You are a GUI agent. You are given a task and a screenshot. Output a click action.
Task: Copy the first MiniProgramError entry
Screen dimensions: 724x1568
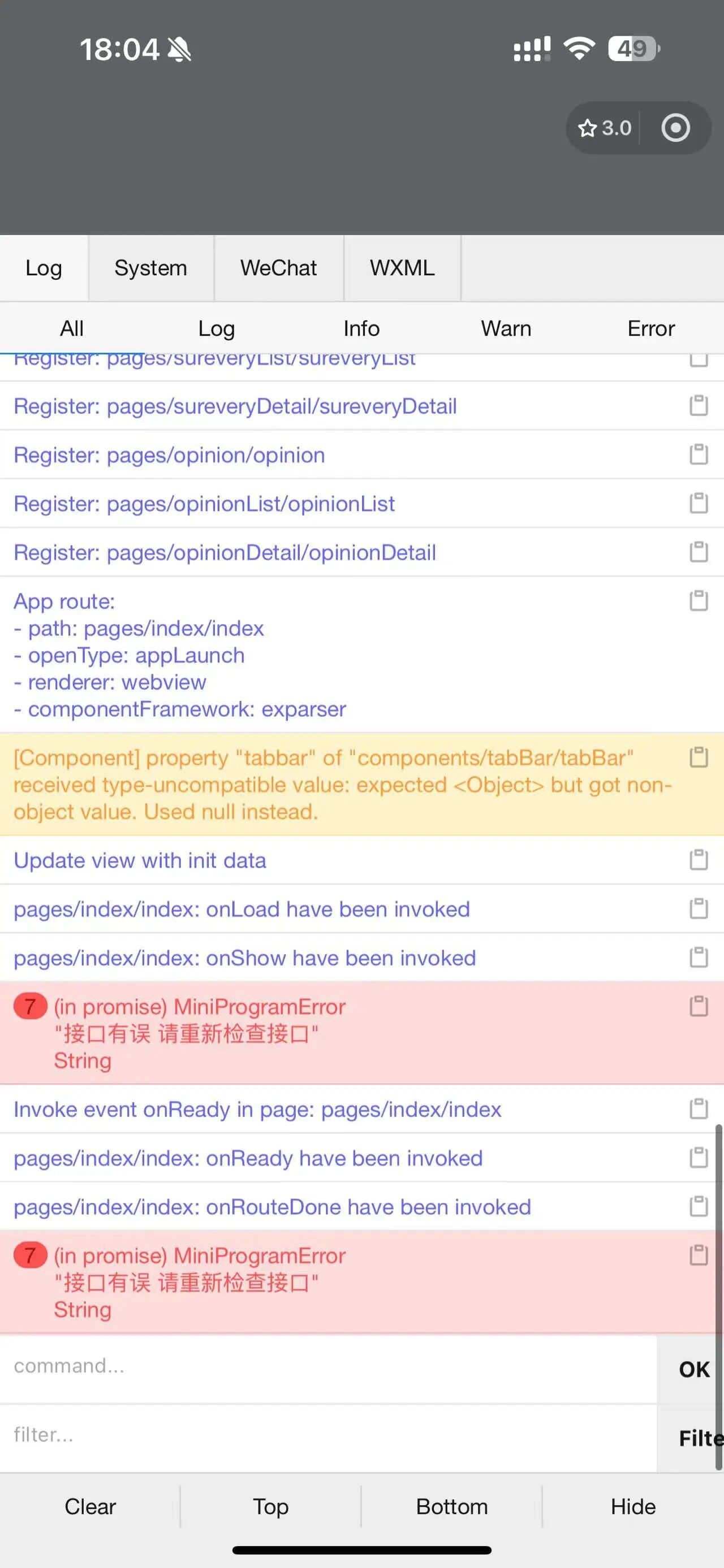click(699, 1006)
